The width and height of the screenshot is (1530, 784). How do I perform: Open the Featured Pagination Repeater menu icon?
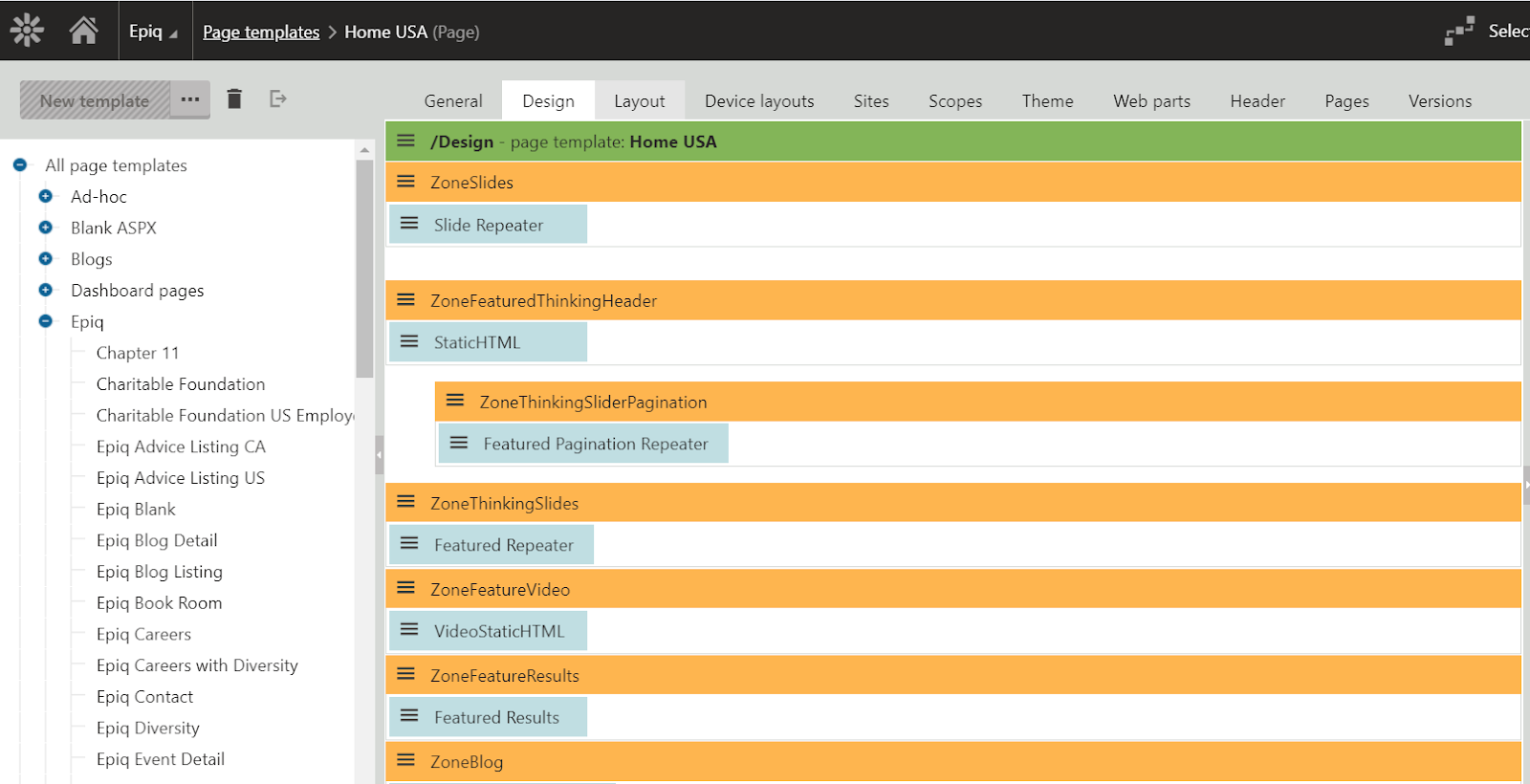point(459,443)
